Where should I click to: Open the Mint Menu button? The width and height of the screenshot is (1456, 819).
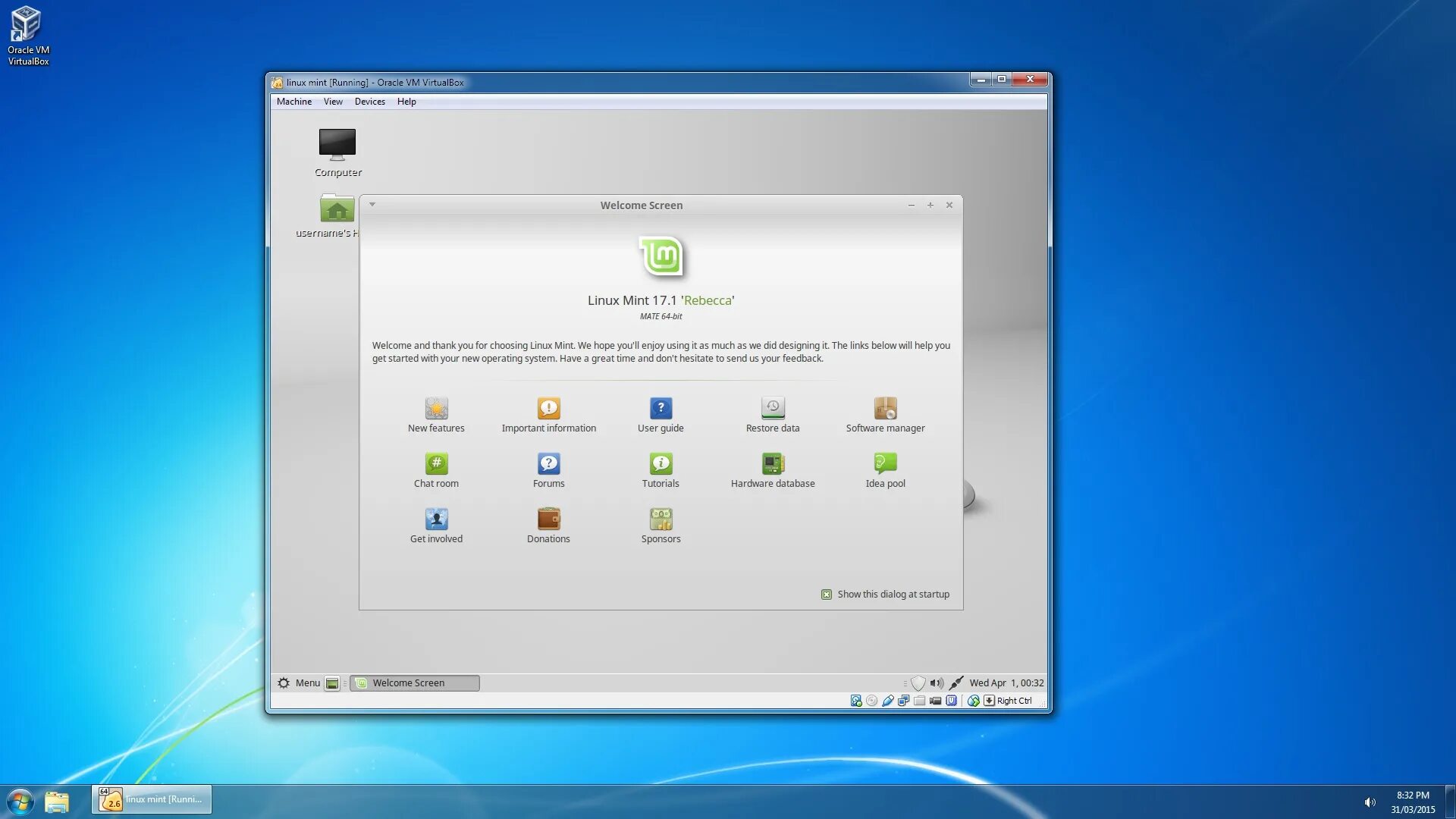[x=299, y=683]
